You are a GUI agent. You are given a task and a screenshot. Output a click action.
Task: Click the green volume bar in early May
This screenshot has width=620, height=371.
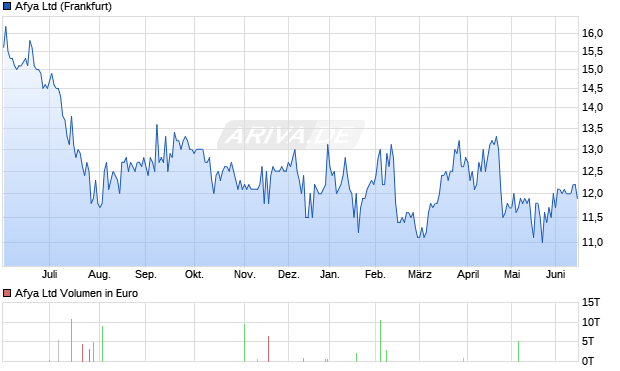pyautogui.click(x=518, y=351)
